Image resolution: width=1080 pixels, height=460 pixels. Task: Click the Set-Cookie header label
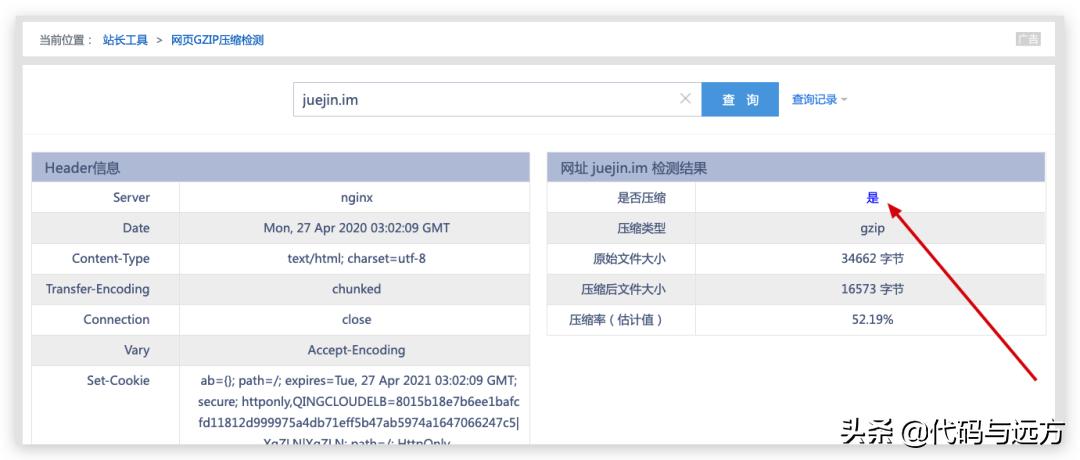click(x=118, y=380)
